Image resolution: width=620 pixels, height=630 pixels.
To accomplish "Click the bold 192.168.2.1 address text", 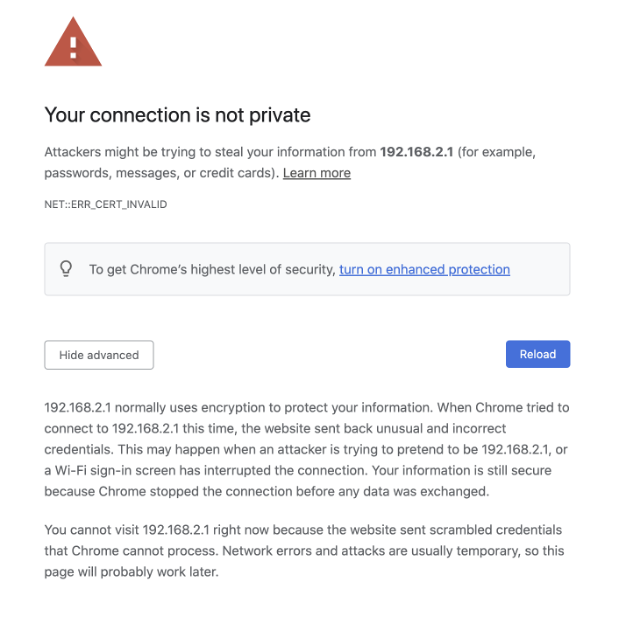I will tap(417, 152).
